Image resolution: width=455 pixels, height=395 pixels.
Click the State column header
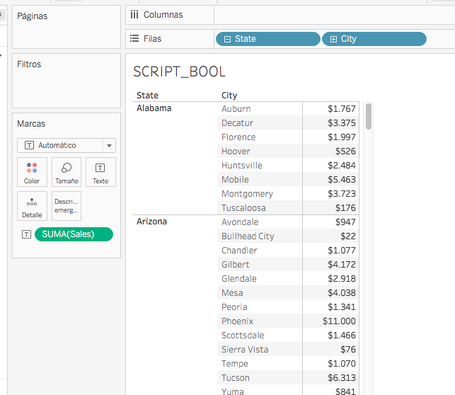coord(147,95)
